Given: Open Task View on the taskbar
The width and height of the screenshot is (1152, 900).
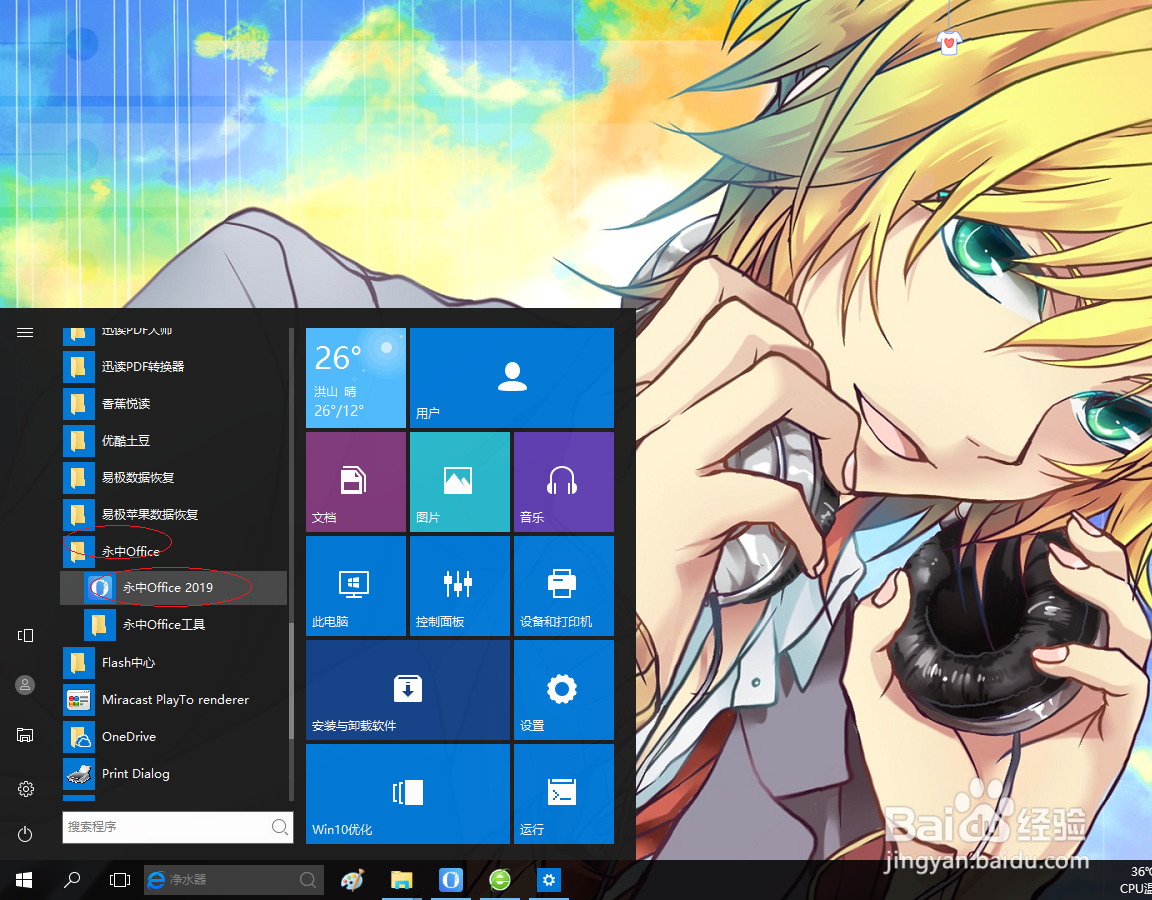Looking at the screenshot, I should tap(119, 879).
